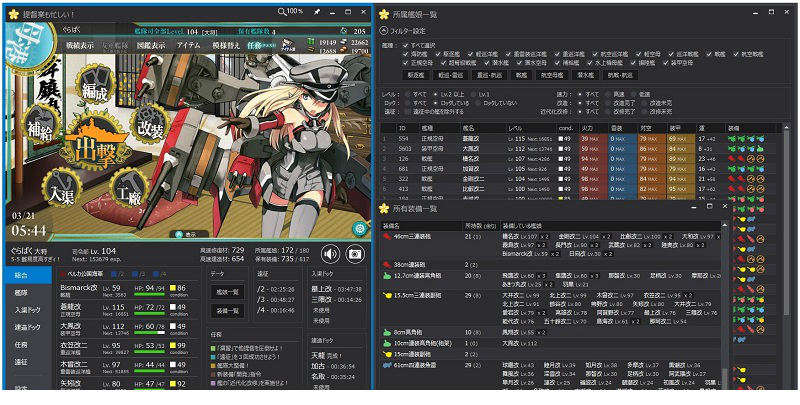Click the flower icon in 所有装備一覧 title bar
The height and width of the screenshot is (405, 800).
pyautogui.click(x=384, y=208)
